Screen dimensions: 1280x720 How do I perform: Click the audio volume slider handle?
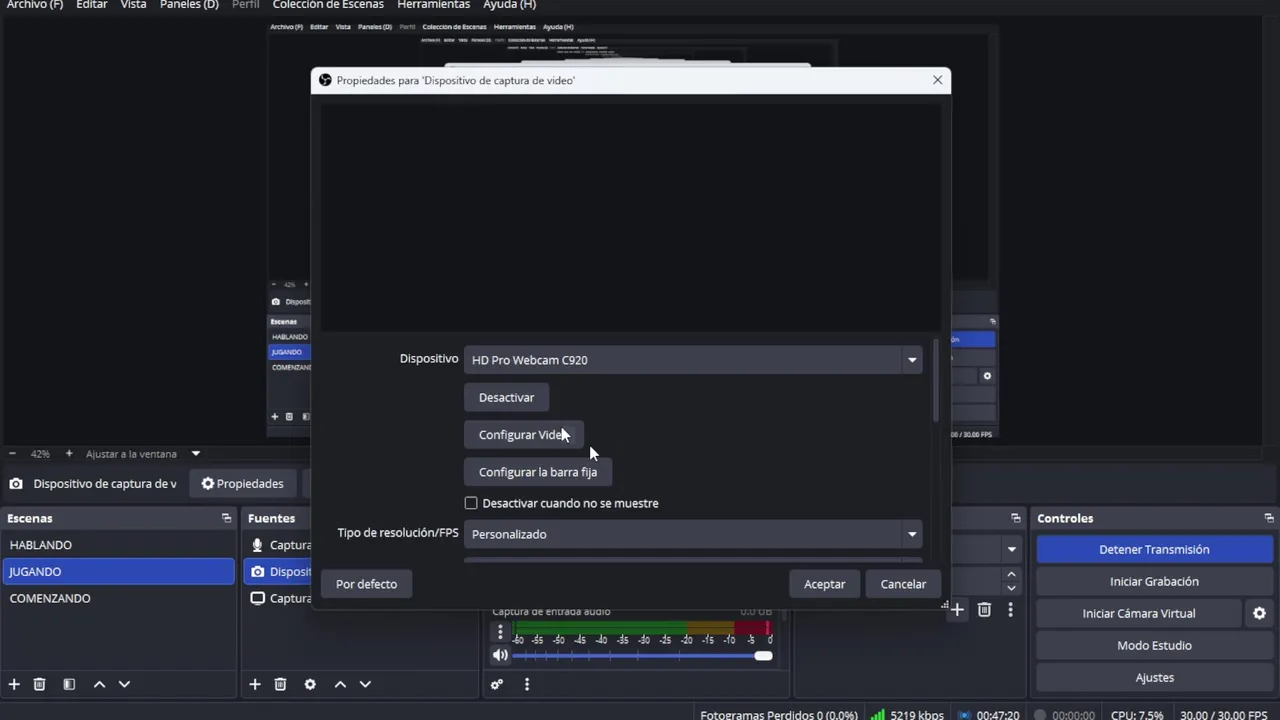(x=763, y=656)
